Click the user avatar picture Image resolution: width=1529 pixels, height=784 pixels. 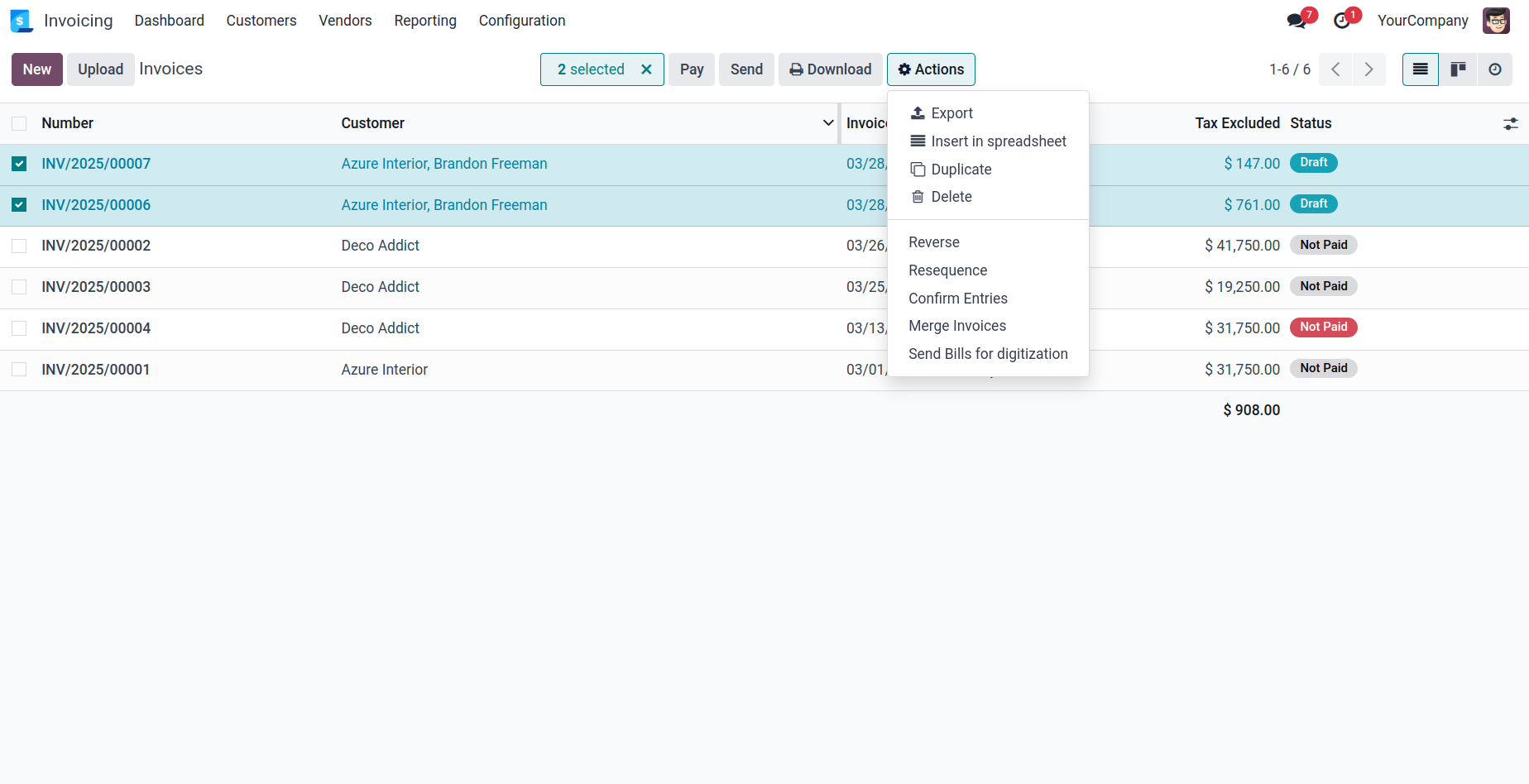tap(1496, 21)
